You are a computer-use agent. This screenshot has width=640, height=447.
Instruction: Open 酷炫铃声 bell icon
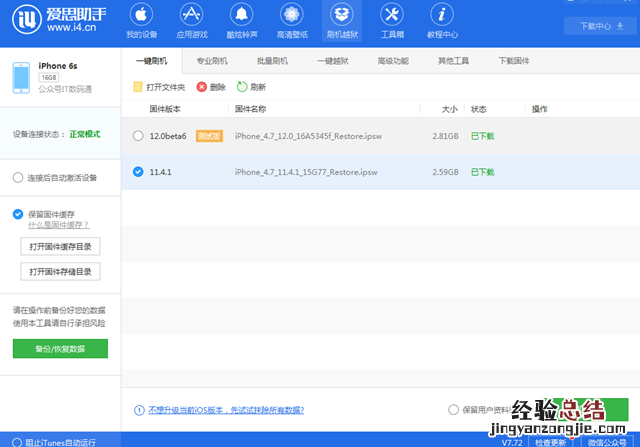click(x=242, y=14)
